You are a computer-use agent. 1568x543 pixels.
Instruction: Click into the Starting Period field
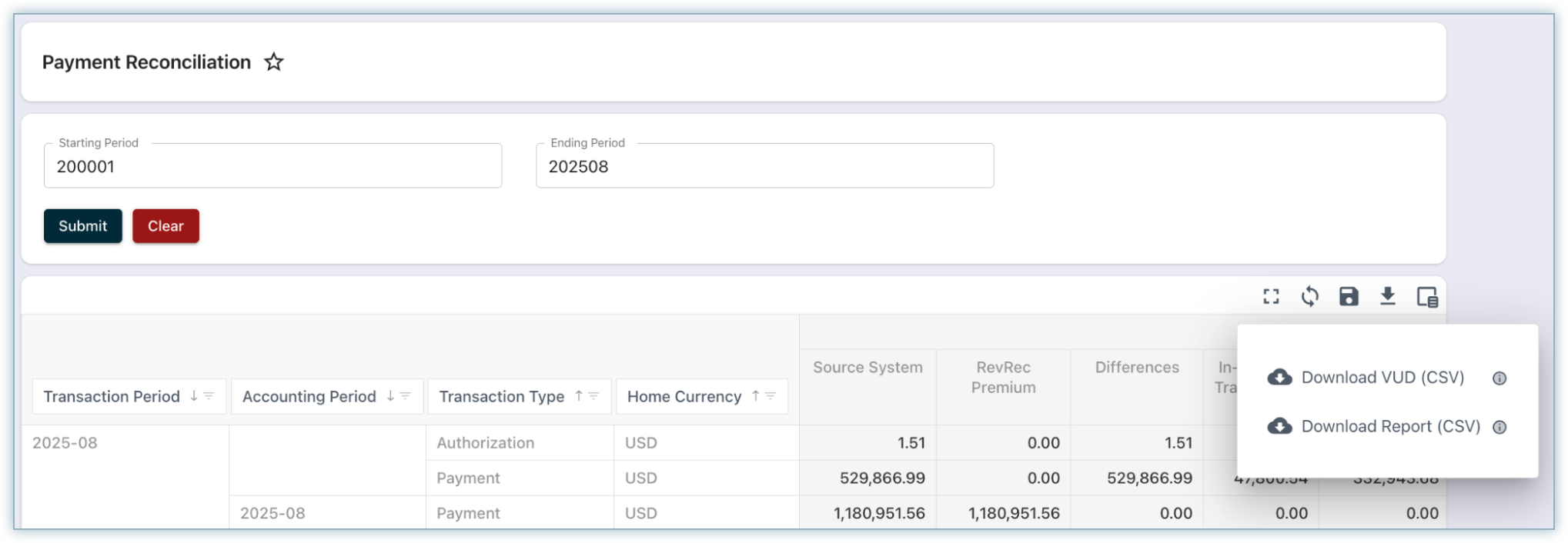272,167
